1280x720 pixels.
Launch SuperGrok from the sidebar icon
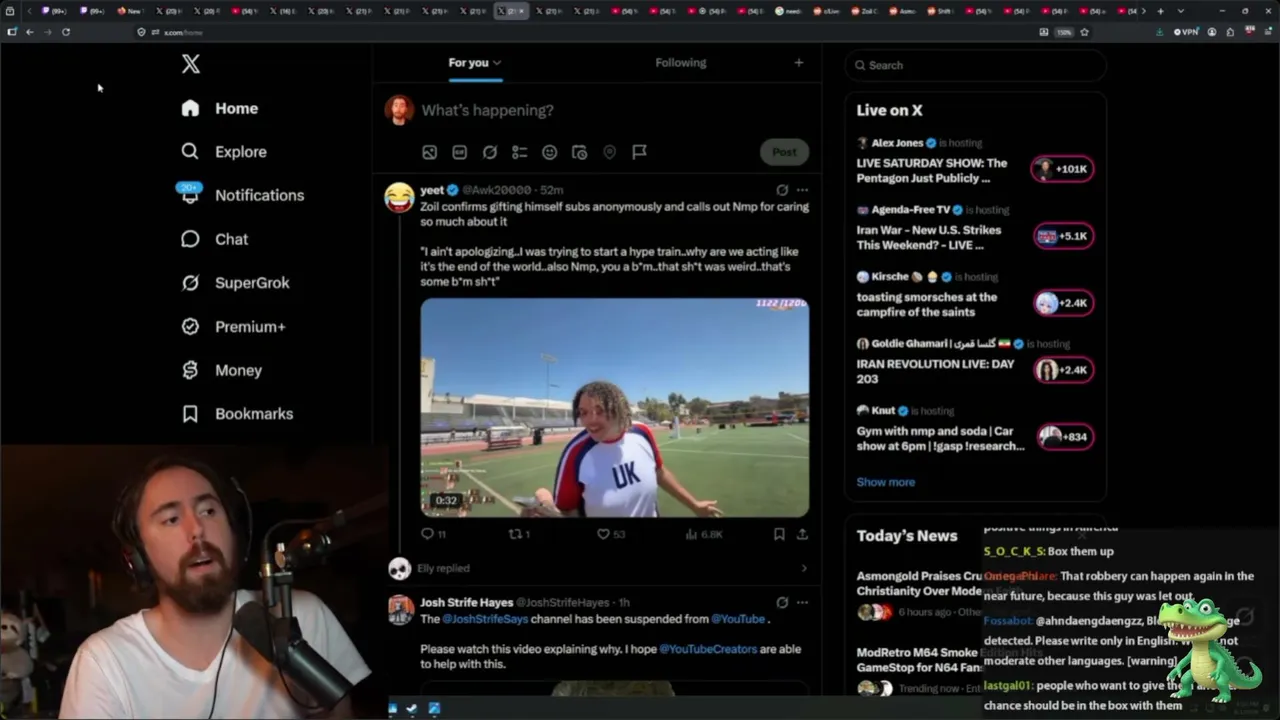click(190, 283)
